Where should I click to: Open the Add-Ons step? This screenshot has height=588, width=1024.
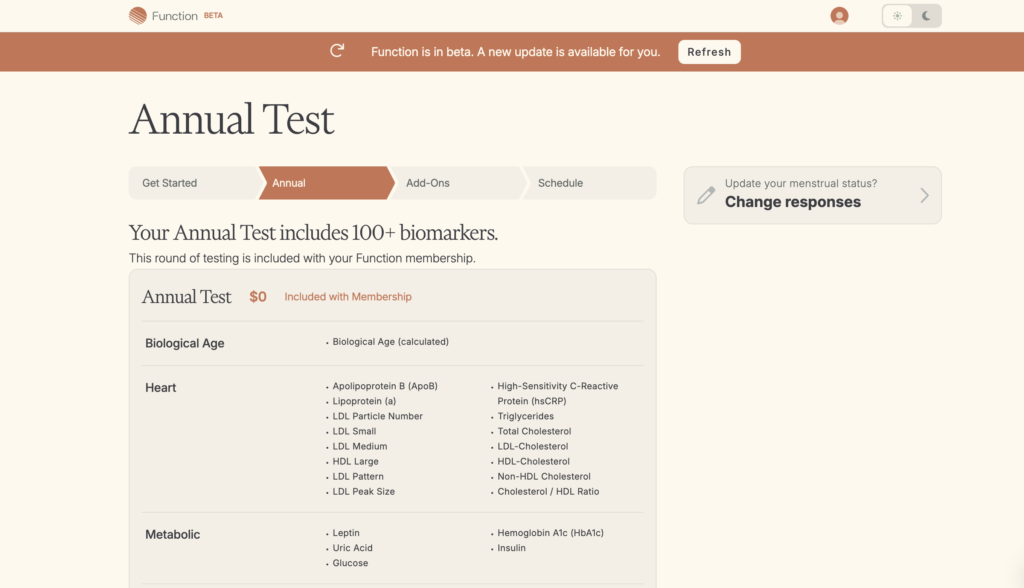(457, 183)
